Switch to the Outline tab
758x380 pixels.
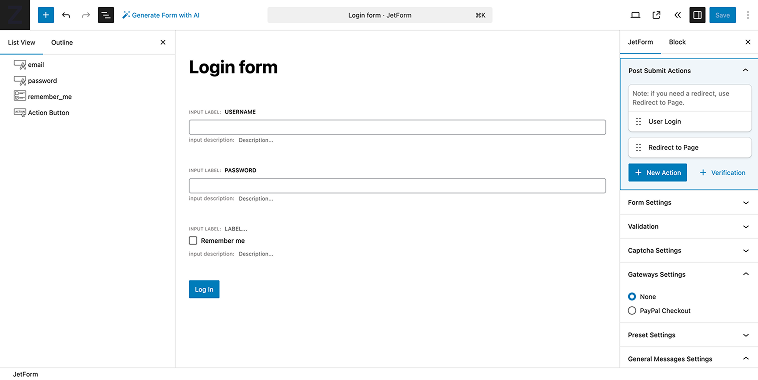point(62,43)
